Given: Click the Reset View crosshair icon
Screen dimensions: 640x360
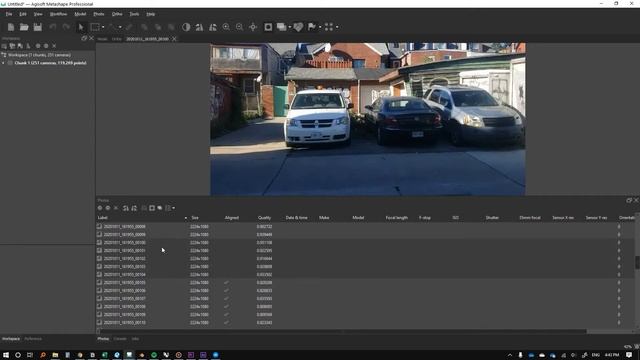Looking at the screenshot, I should click(x=253, y=27).
